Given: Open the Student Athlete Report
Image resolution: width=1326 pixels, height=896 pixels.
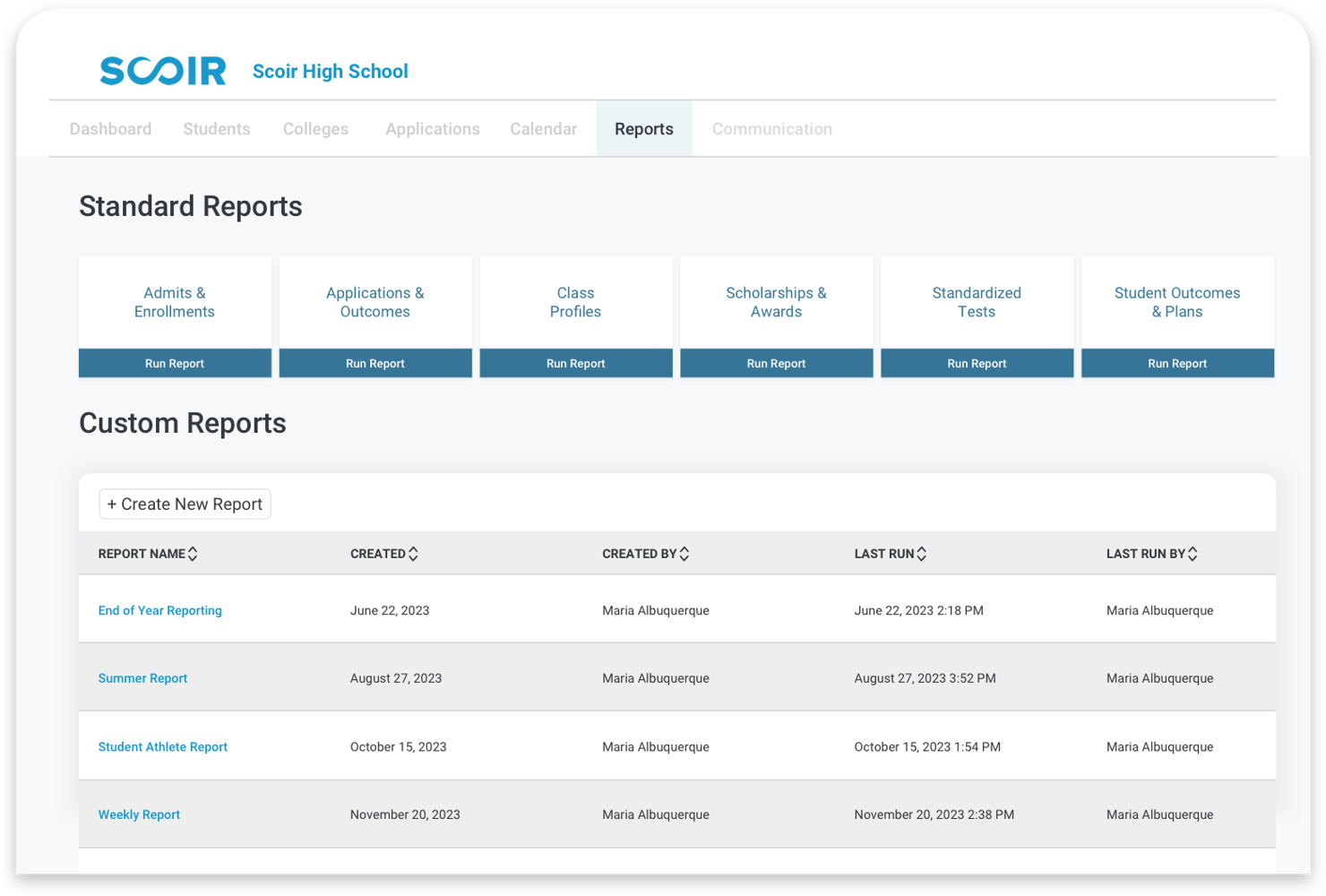Looking at the screenshot, I should [162, 746].
